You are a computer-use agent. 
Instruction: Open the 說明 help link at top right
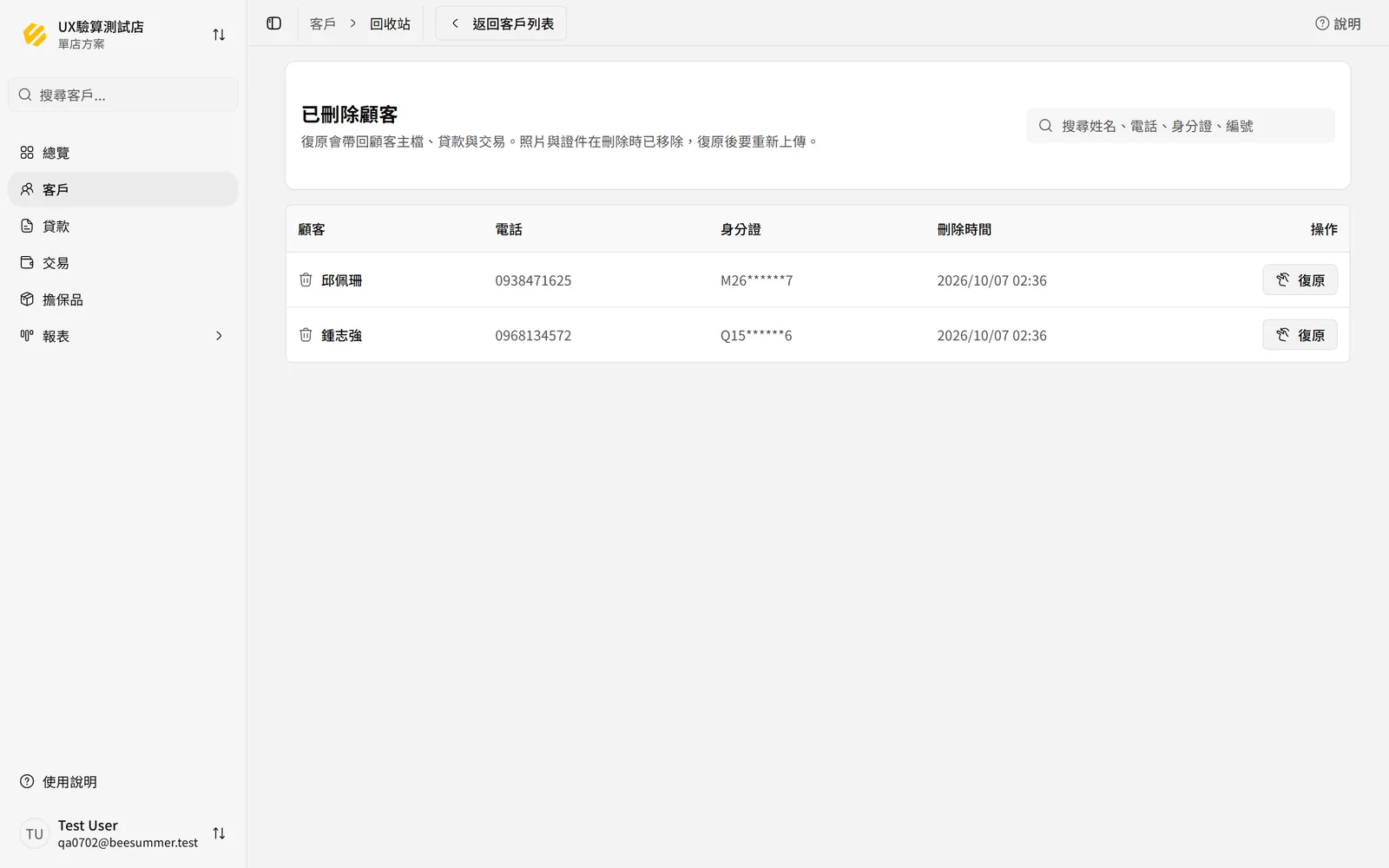1338,23
